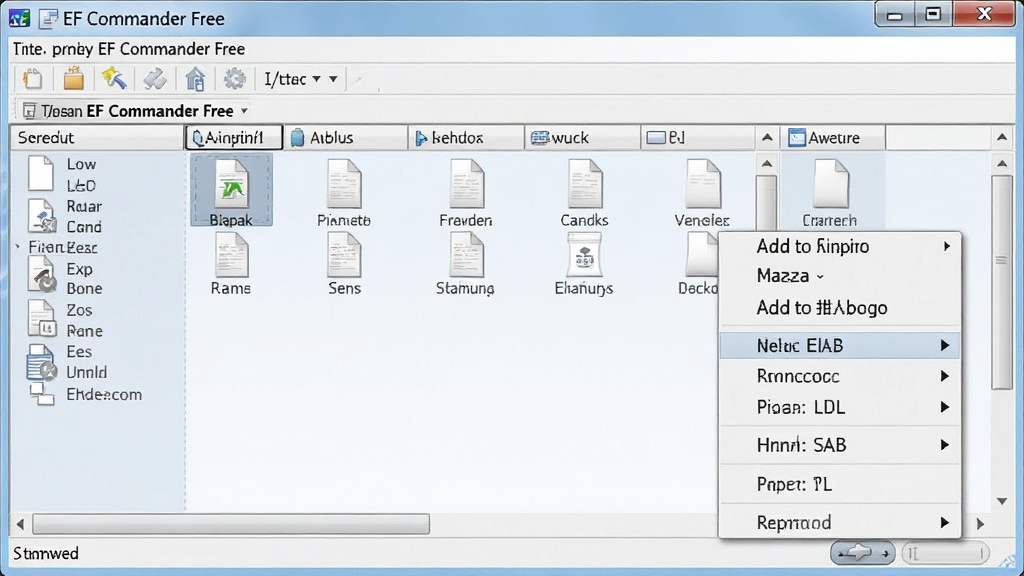This screenshot has height=576, width=1024.
Task: Switch to the wuck tab
Action: coord(583,138)
